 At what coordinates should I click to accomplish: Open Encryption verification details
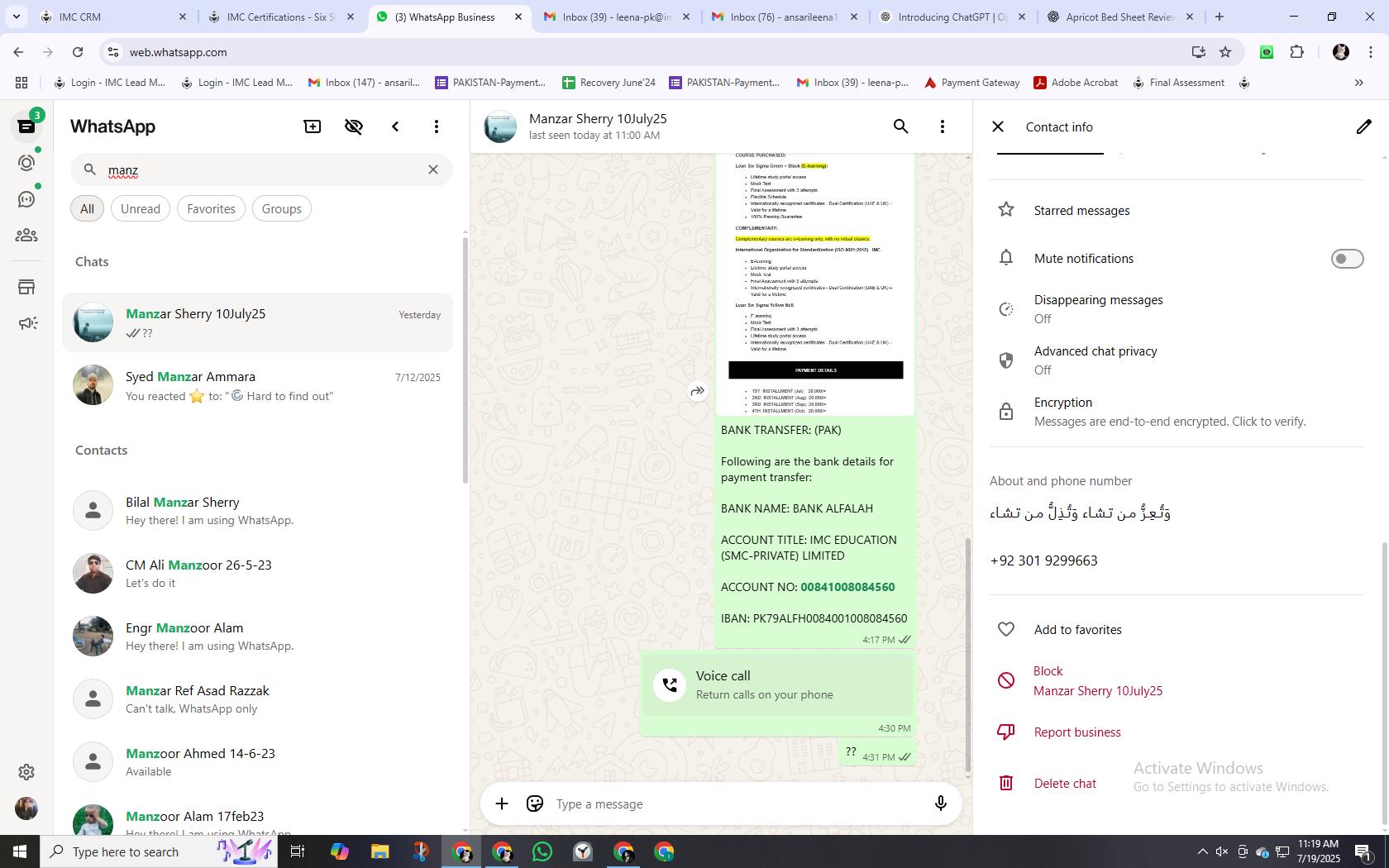[1177, 412]
